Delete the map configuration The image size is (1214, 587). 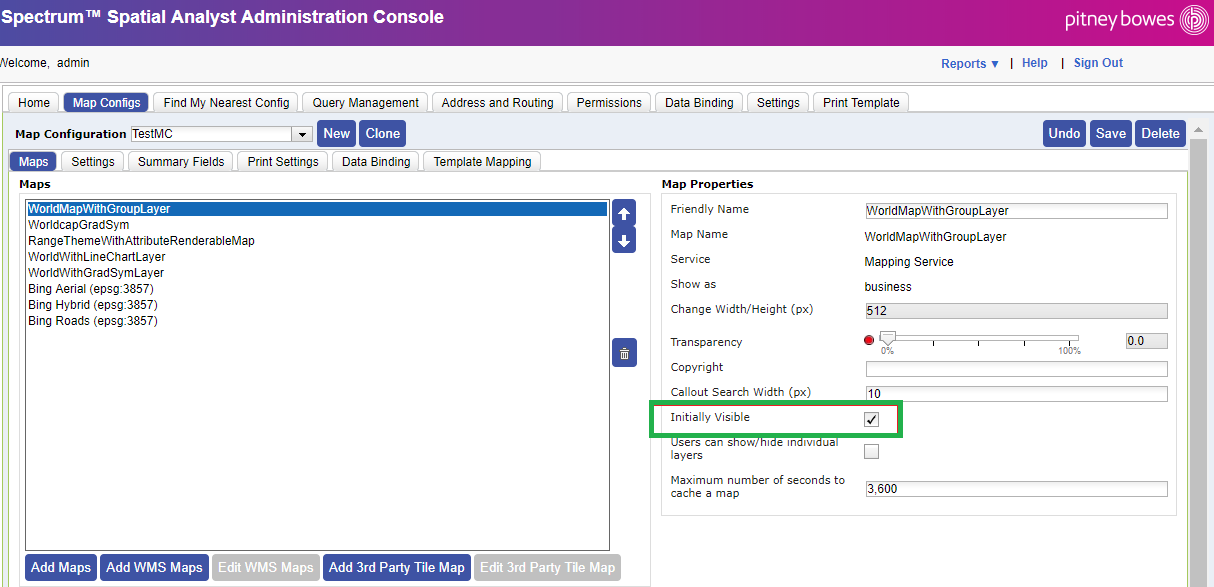click(1161, 134)
